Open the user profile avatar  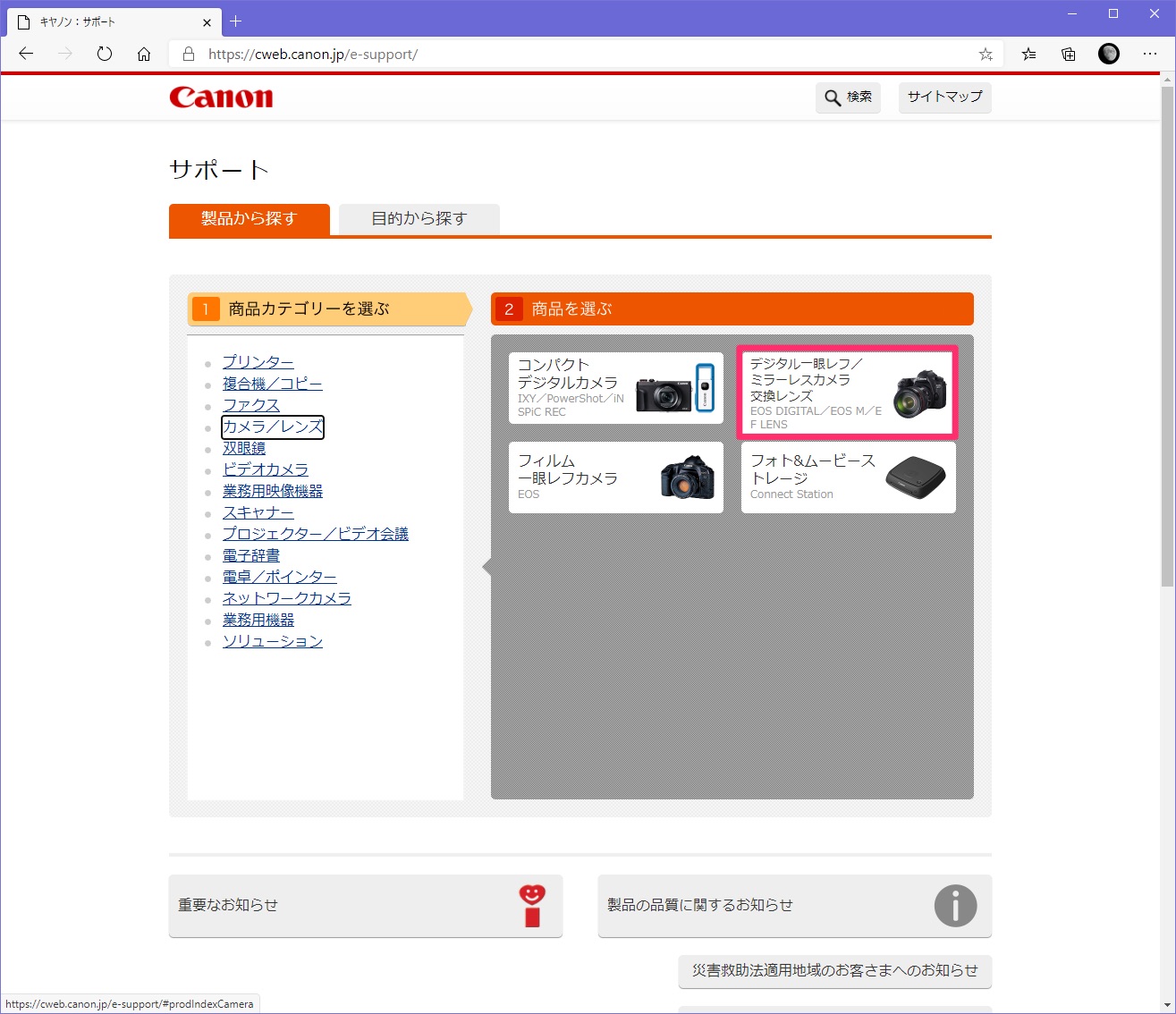click(1109, 54)
